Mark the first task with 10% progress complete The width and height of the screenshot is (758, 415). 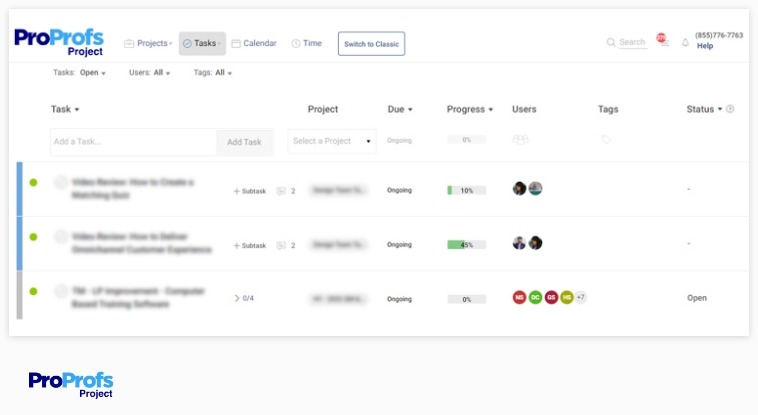point(61,182)
